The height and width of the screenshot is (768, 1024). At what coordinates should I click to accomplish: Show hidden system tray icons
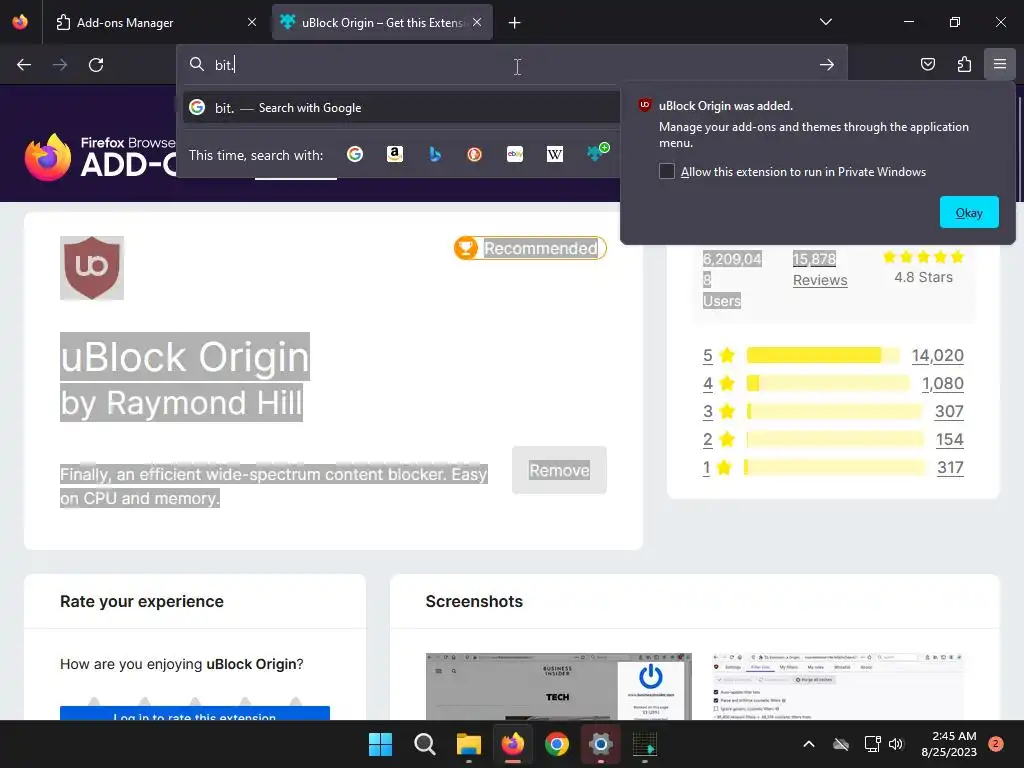[808, 744]
